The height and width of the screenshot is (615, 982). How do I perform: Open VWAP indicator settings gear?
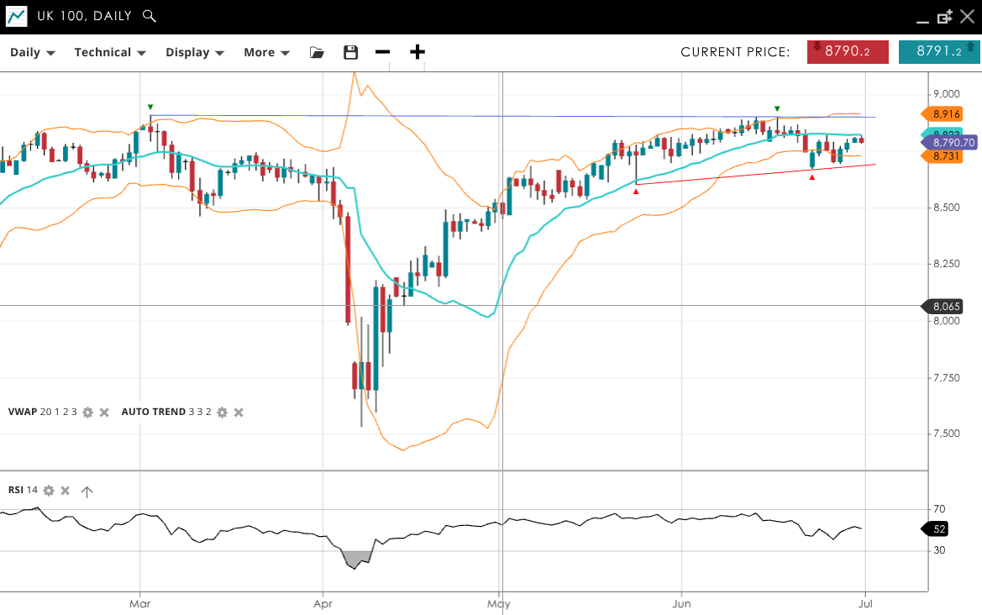click(x=88, y=412)
